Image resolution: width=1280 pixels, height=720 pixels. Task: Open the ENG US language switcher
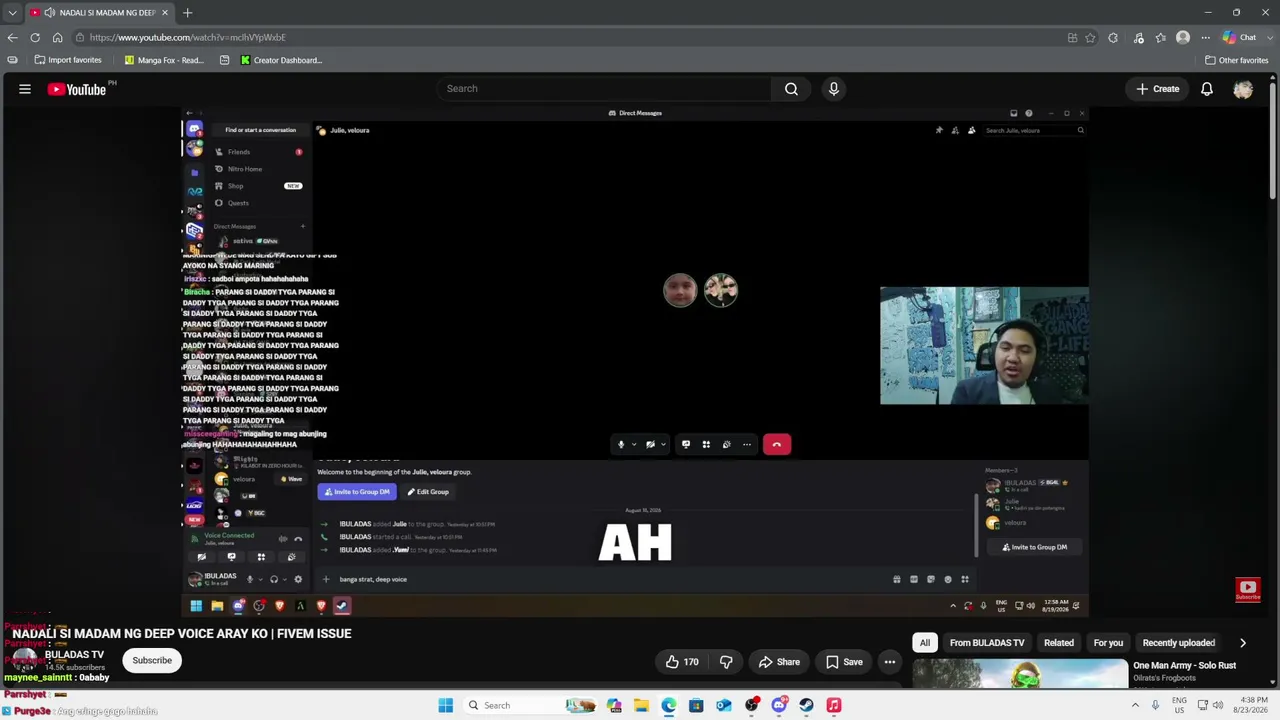coord(1179,706)
